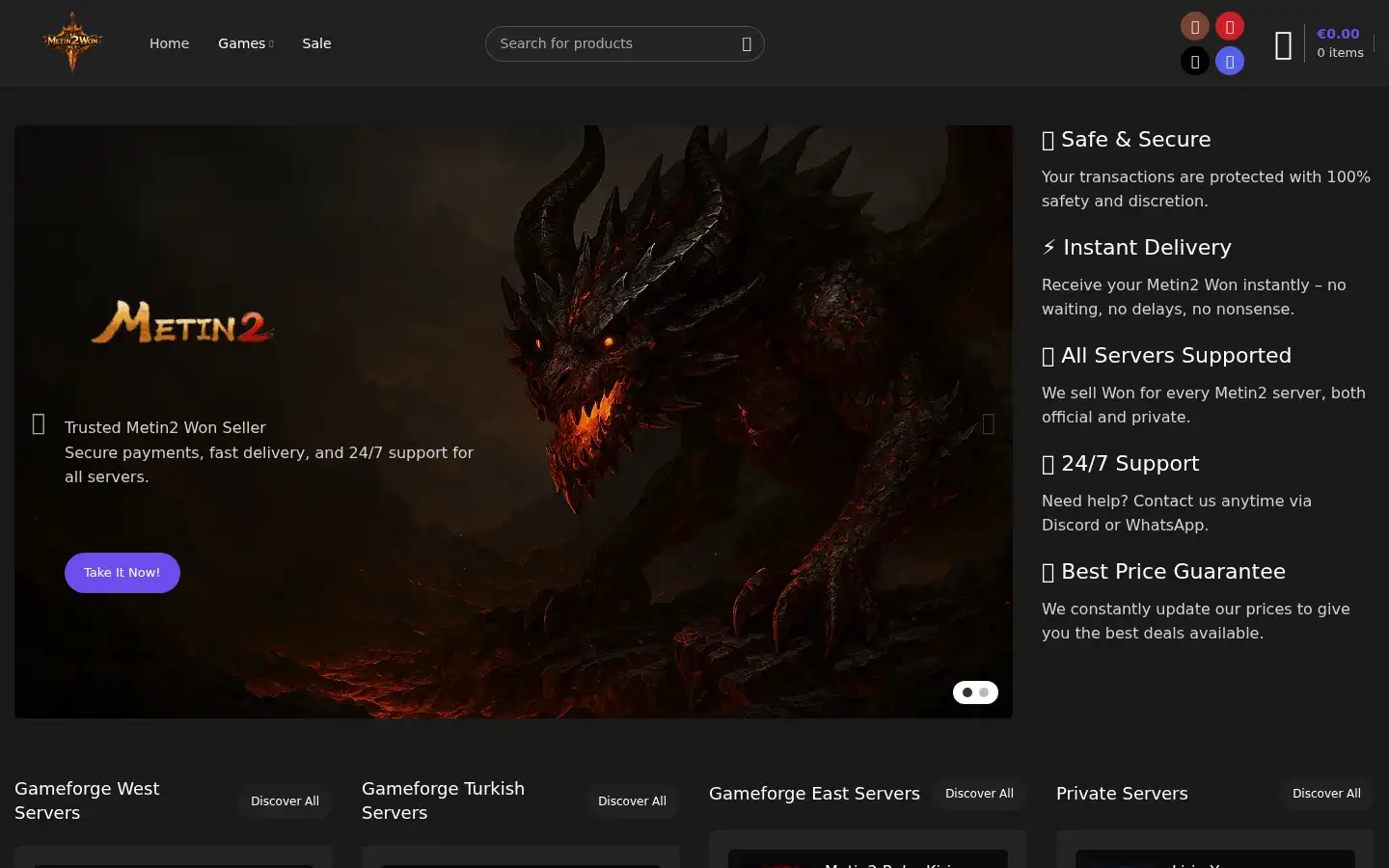This screenshot has width=1389, height=868.
Task: Expand the Games dropdown menu
Action: pos(245,43)
